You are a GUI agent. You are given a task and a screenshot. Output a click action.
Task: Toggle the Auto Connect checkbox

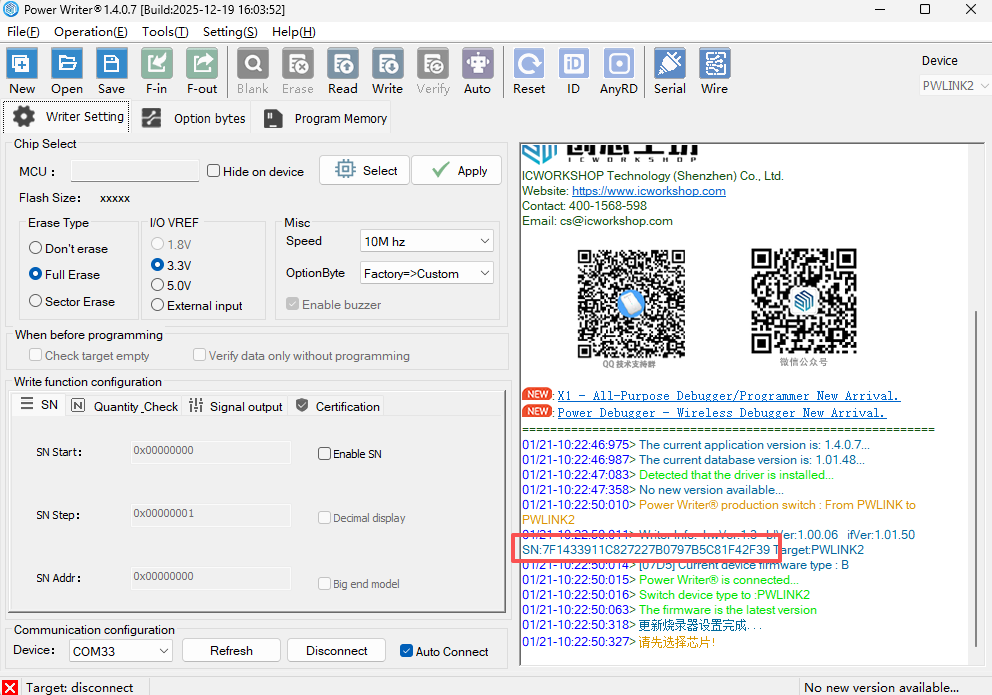[406, 651]
